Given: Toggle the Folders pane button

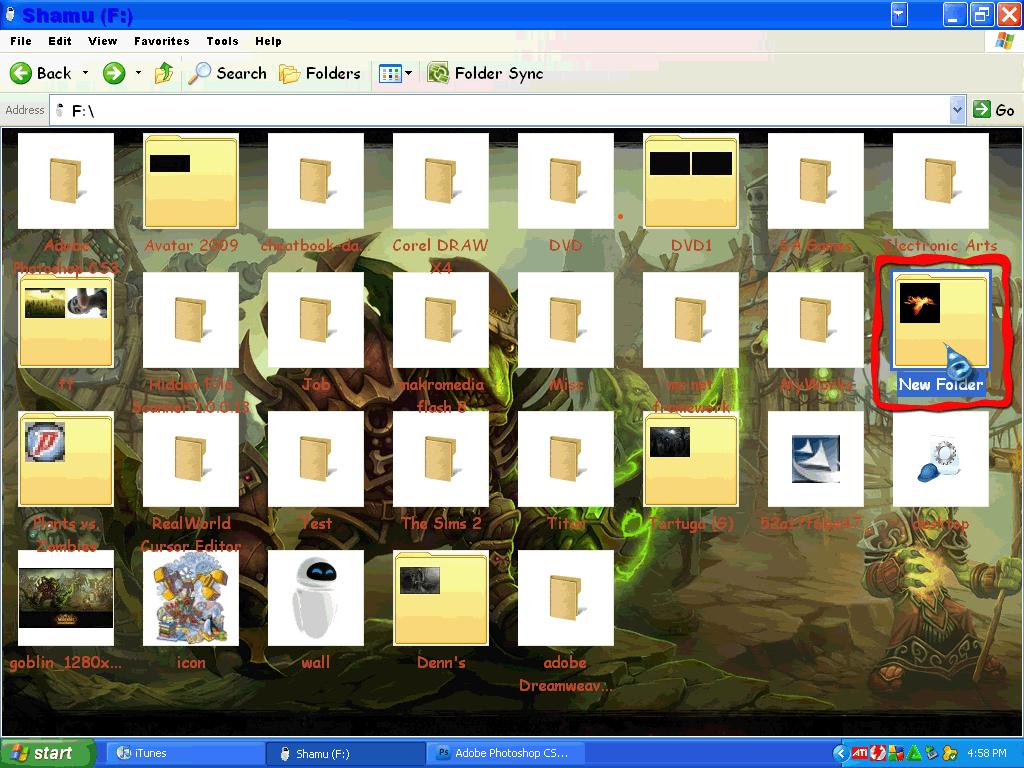Looking at the screenshot, I should (319, 73).
